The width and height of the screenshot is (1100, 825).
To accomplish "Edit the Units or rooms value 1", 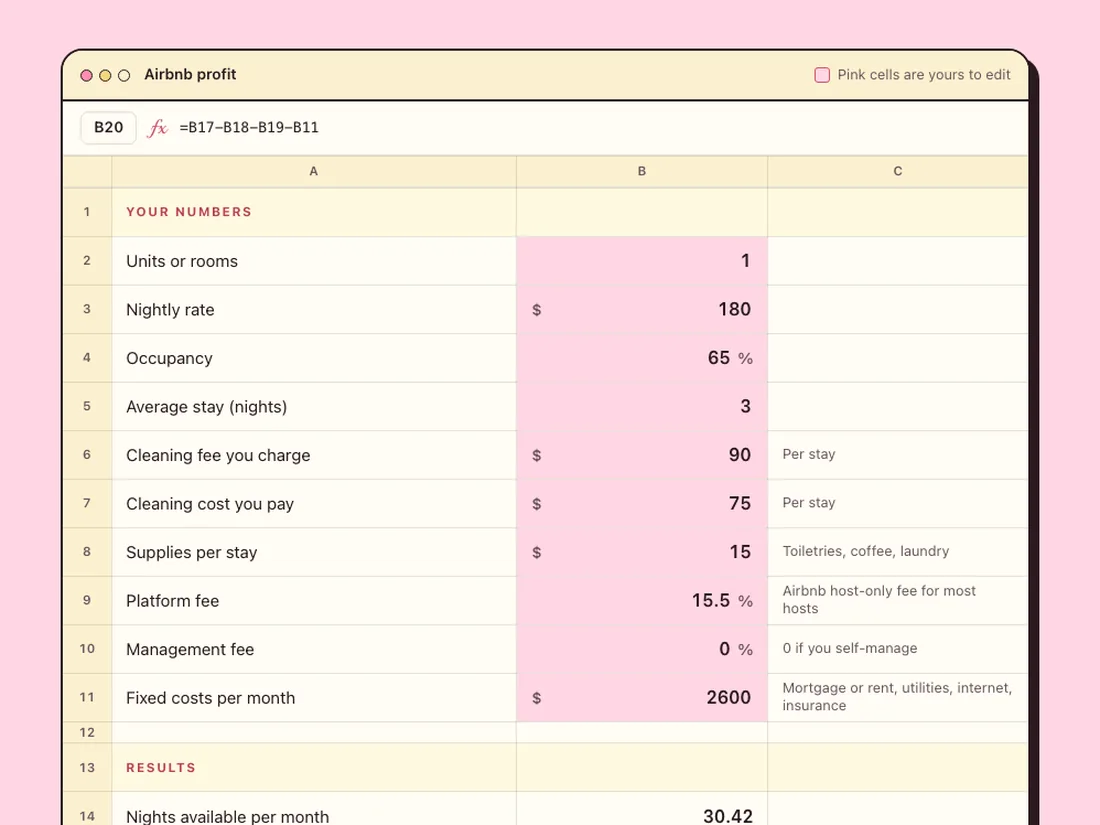I will point(642,261).
